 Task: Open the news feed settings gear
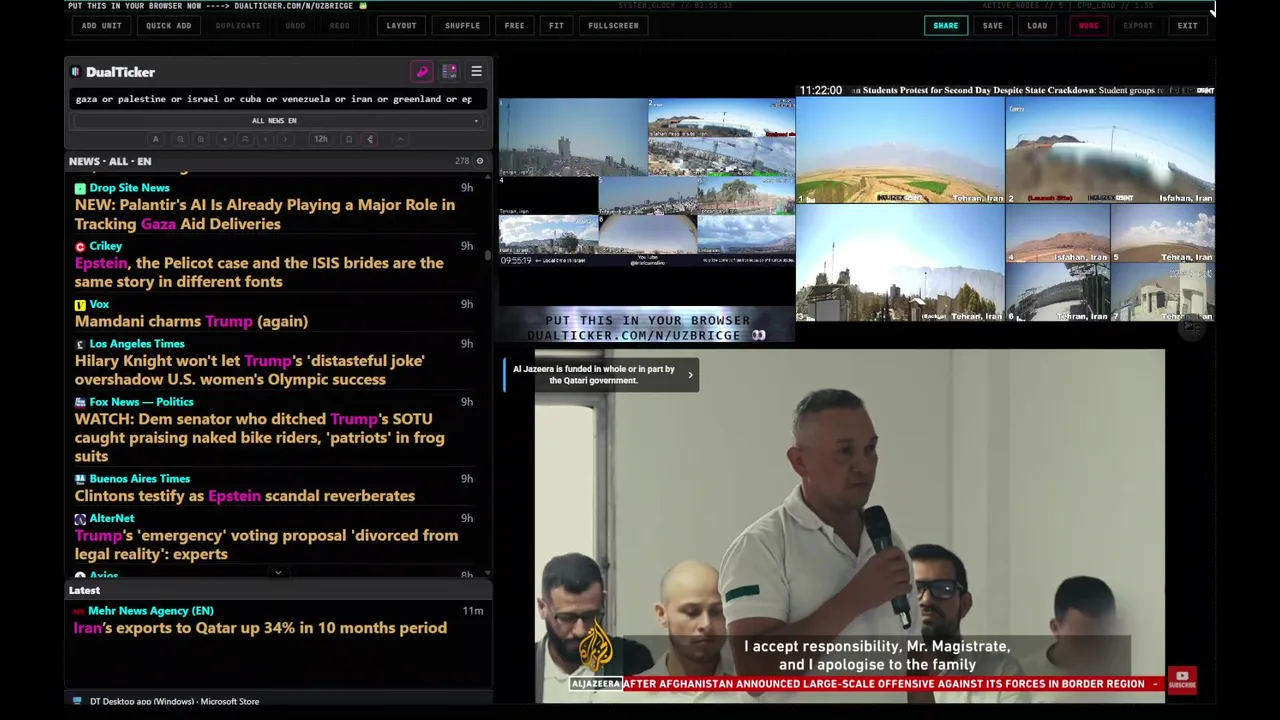(479, 161)
